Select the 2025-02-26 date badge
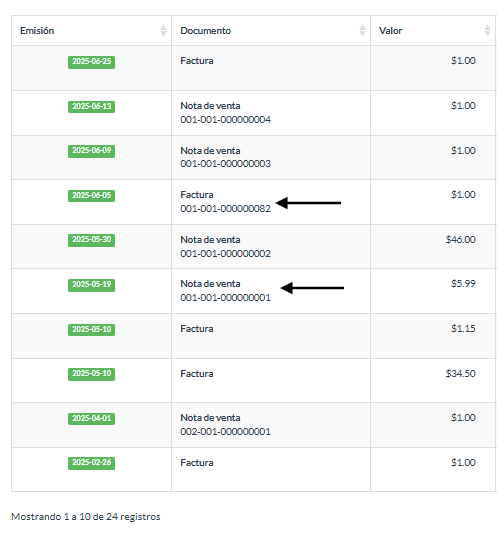The height and width of the screenshot is (536, 497). 91,463
